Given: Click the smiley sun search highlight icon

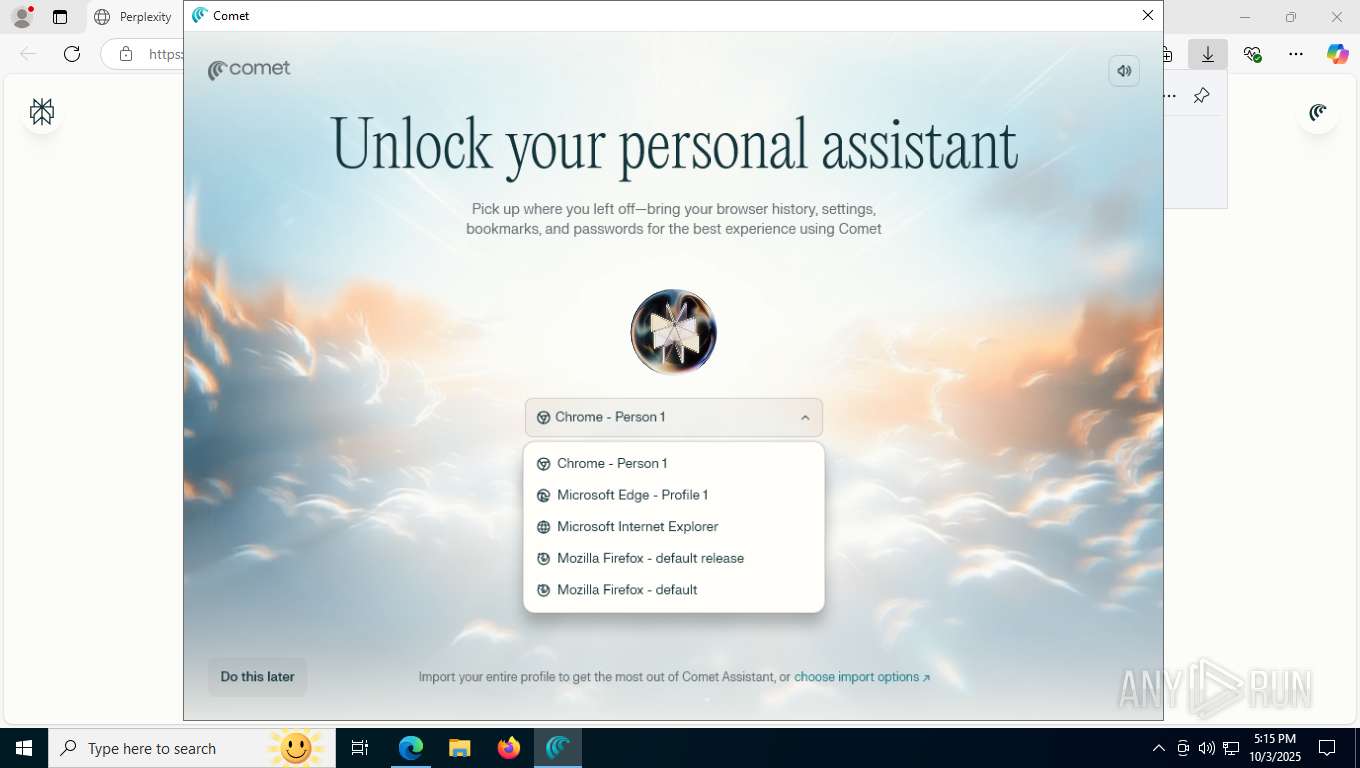Looking at the screenshot, I should (295, 748).
